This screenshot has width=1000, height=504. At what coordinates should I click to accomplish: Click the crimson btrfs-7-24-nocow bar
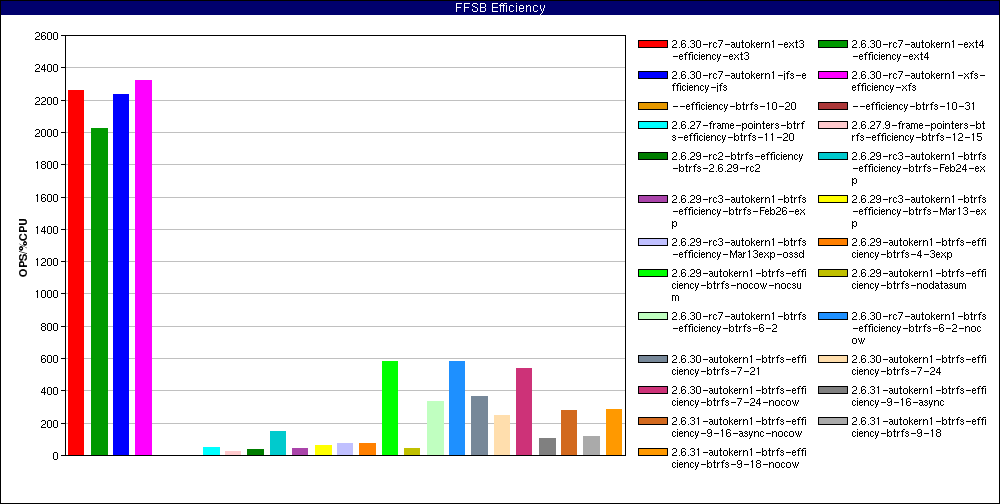[524, 411]
